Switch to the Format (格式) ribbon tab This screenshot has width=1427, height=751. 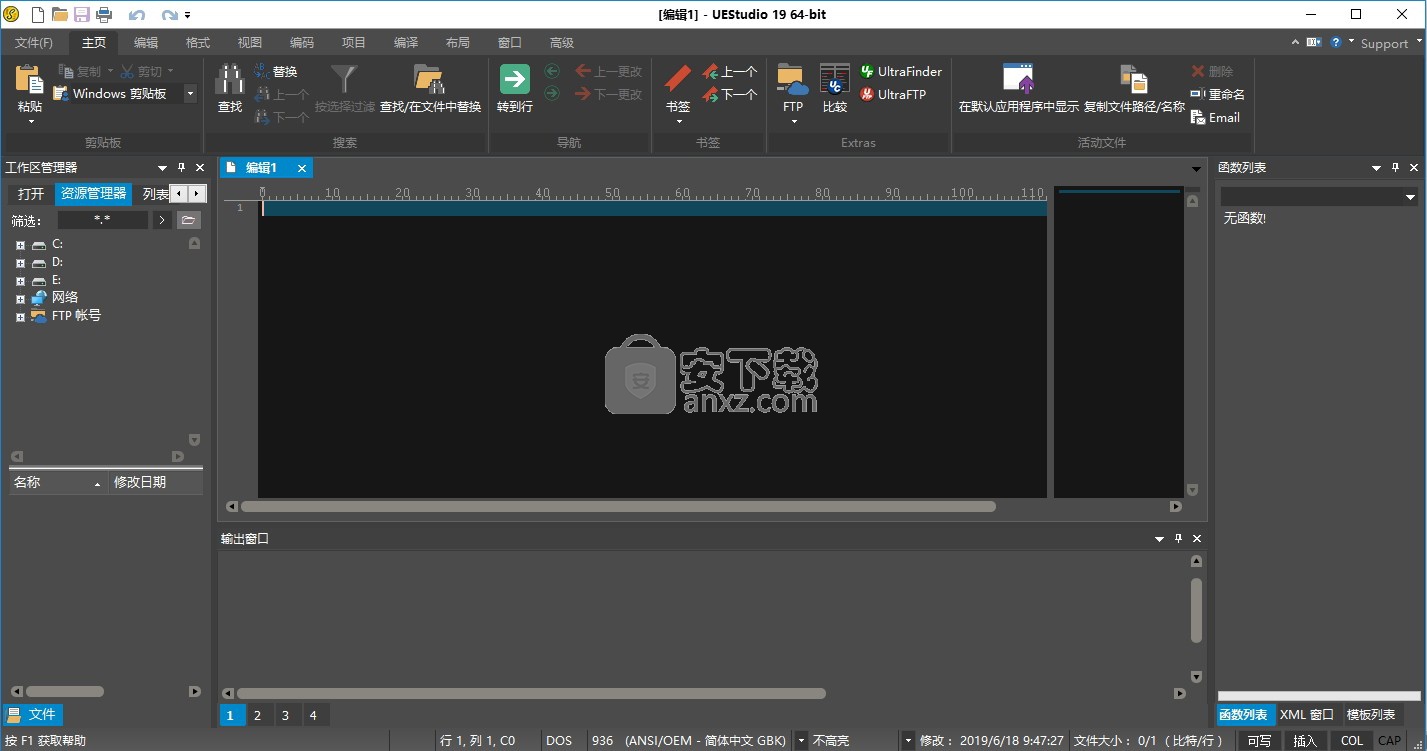pos(198,43)
